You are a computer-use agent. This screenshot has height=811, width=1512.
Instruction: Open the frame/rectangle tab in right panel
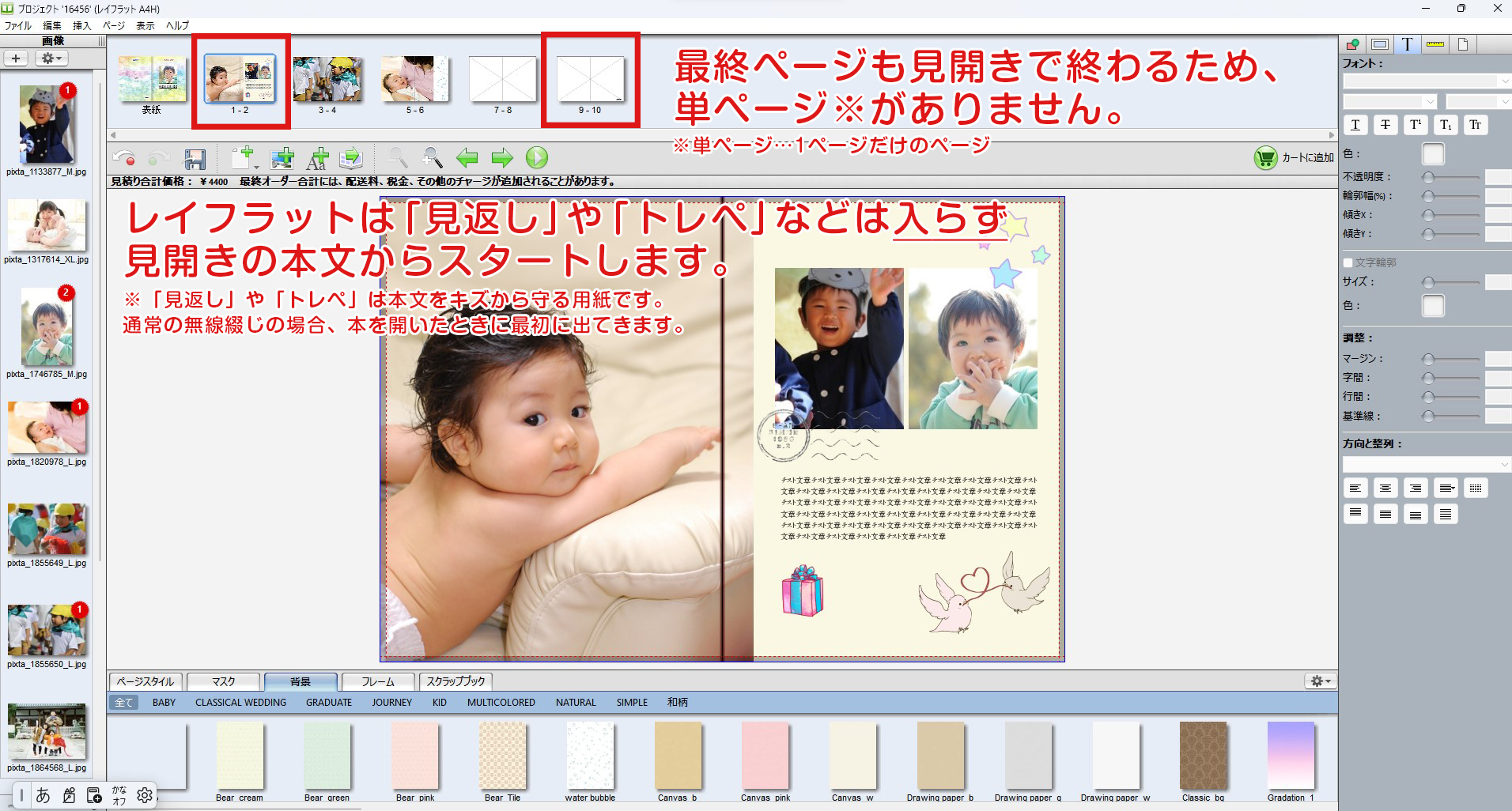click(x=1380, y=44)
